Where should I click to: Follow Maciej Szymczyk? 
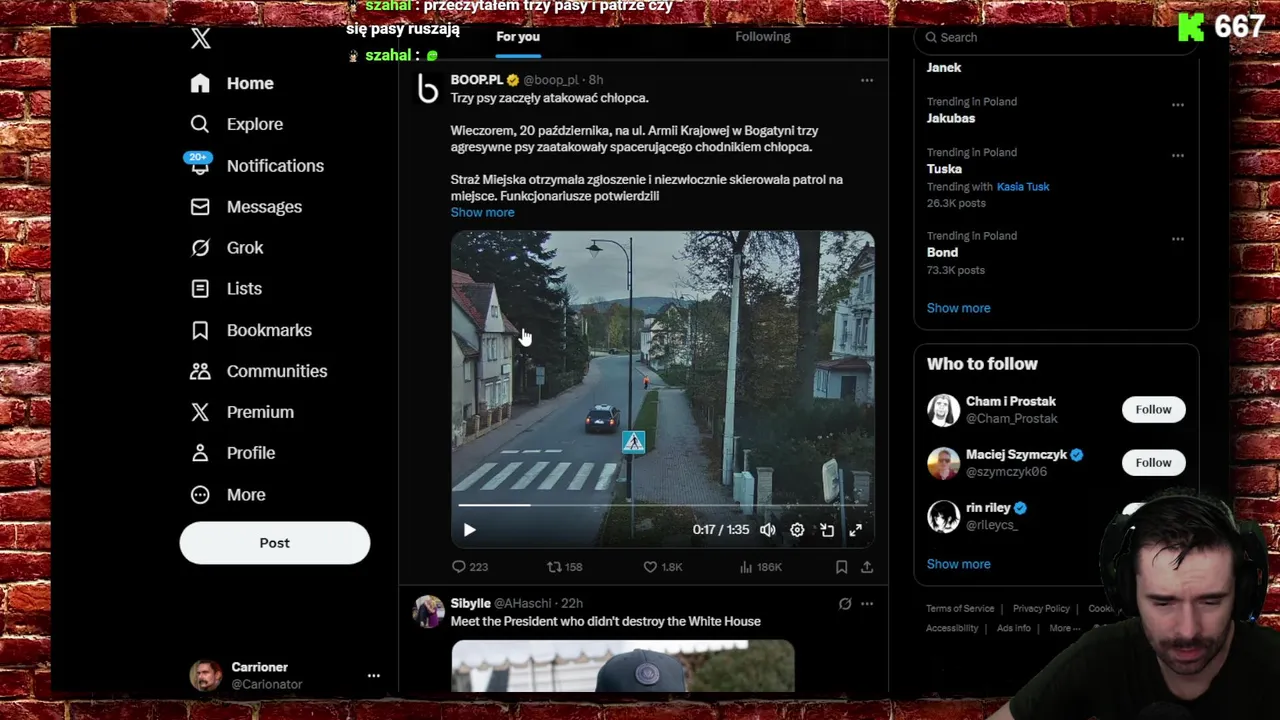1153,462
